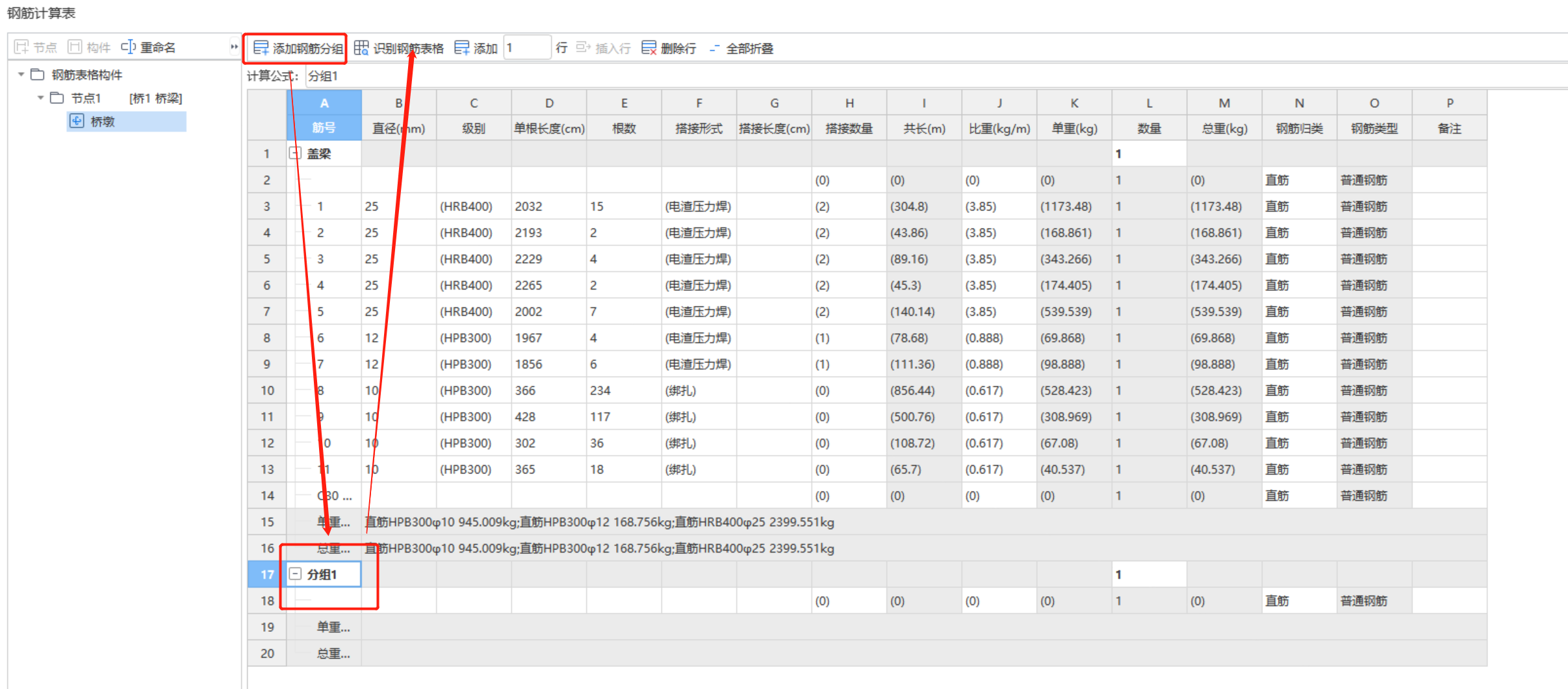This screenshot has height=689, width=1568.
Task: Click the 删除行 button
Action: [669, 48]
